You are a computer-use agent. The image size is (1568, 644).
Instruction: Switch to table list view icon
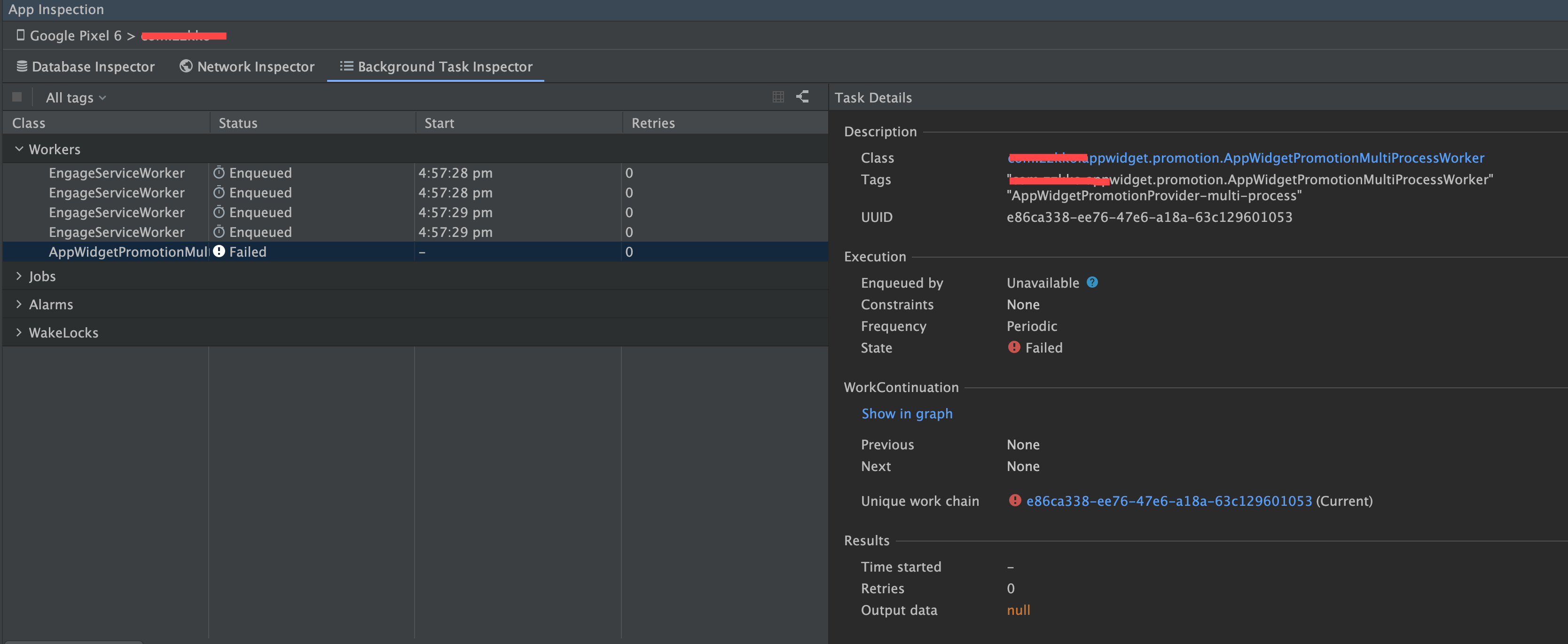(777, 97)
